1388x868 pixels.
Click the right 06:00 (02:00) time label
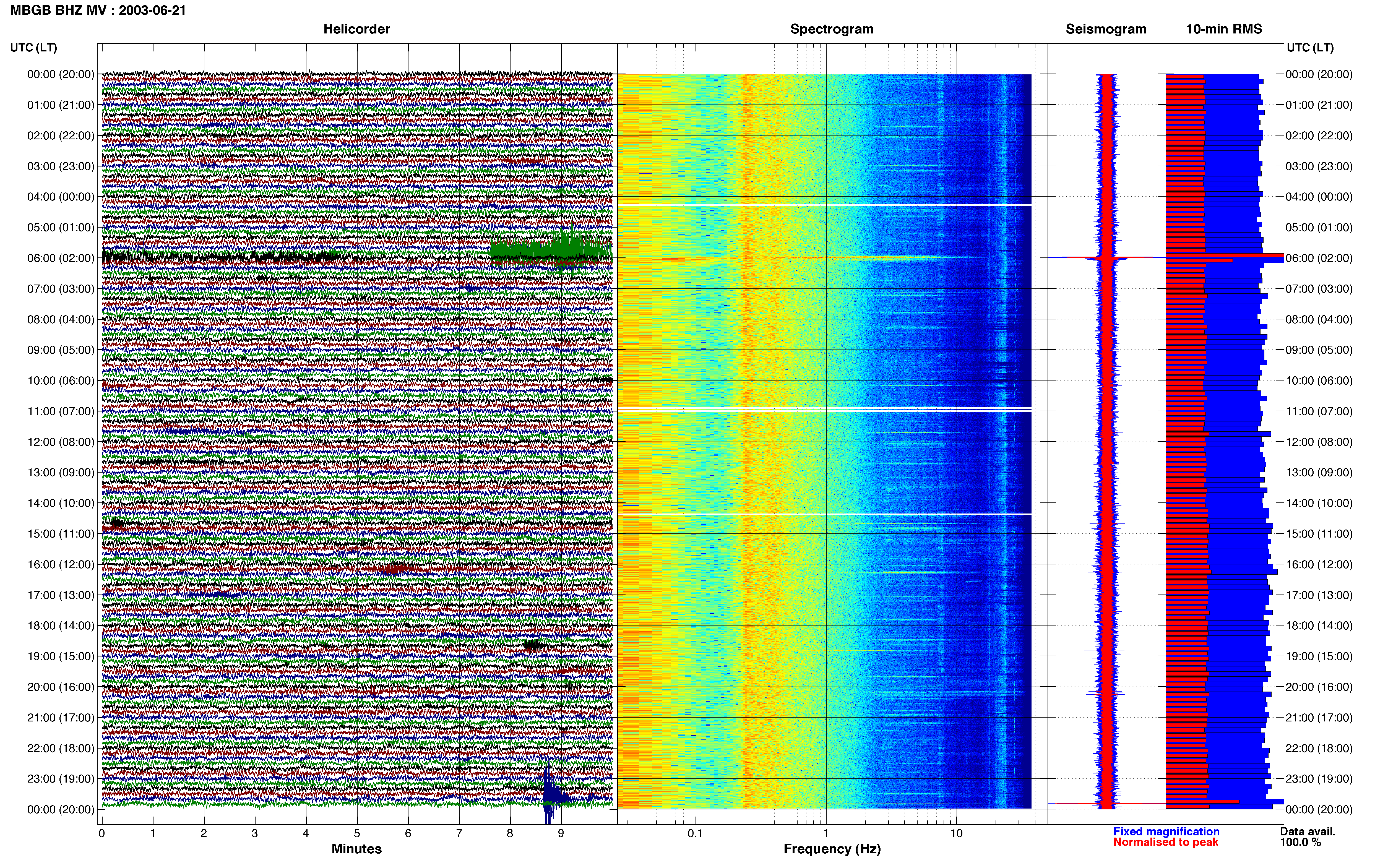[1319, 258]
